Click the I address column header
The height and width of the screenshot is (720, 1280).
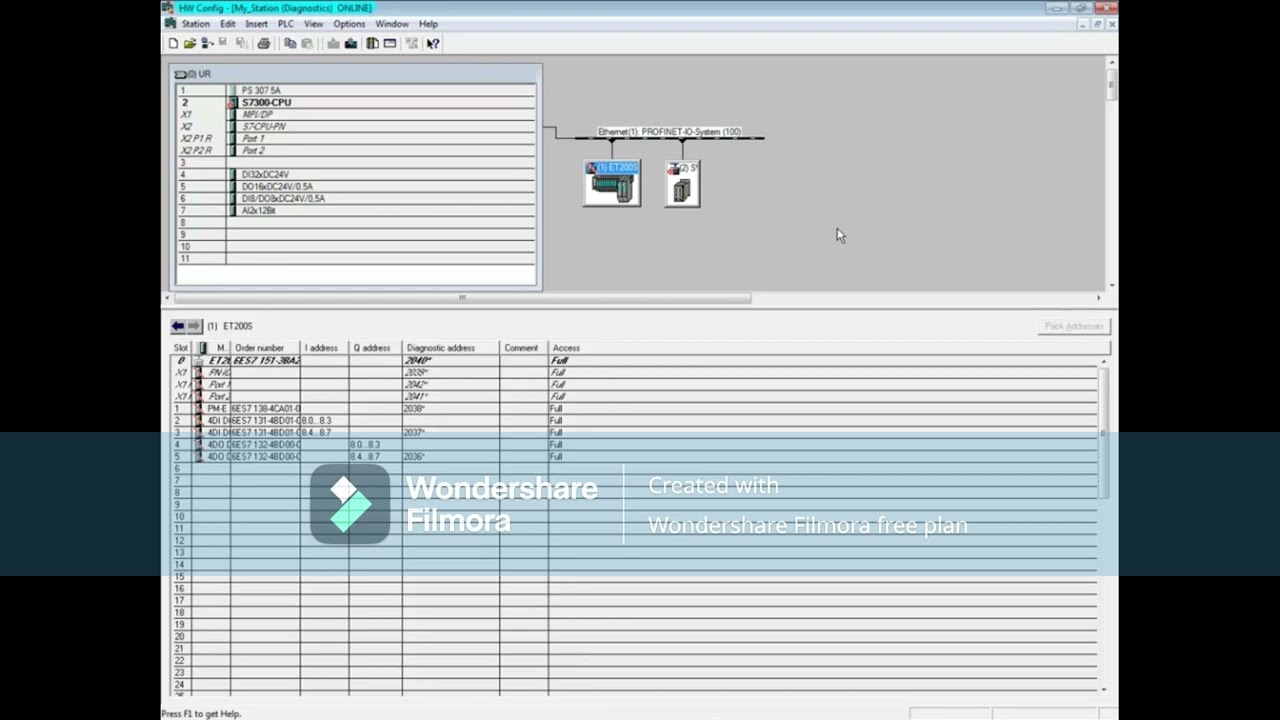tap(324, 348)
